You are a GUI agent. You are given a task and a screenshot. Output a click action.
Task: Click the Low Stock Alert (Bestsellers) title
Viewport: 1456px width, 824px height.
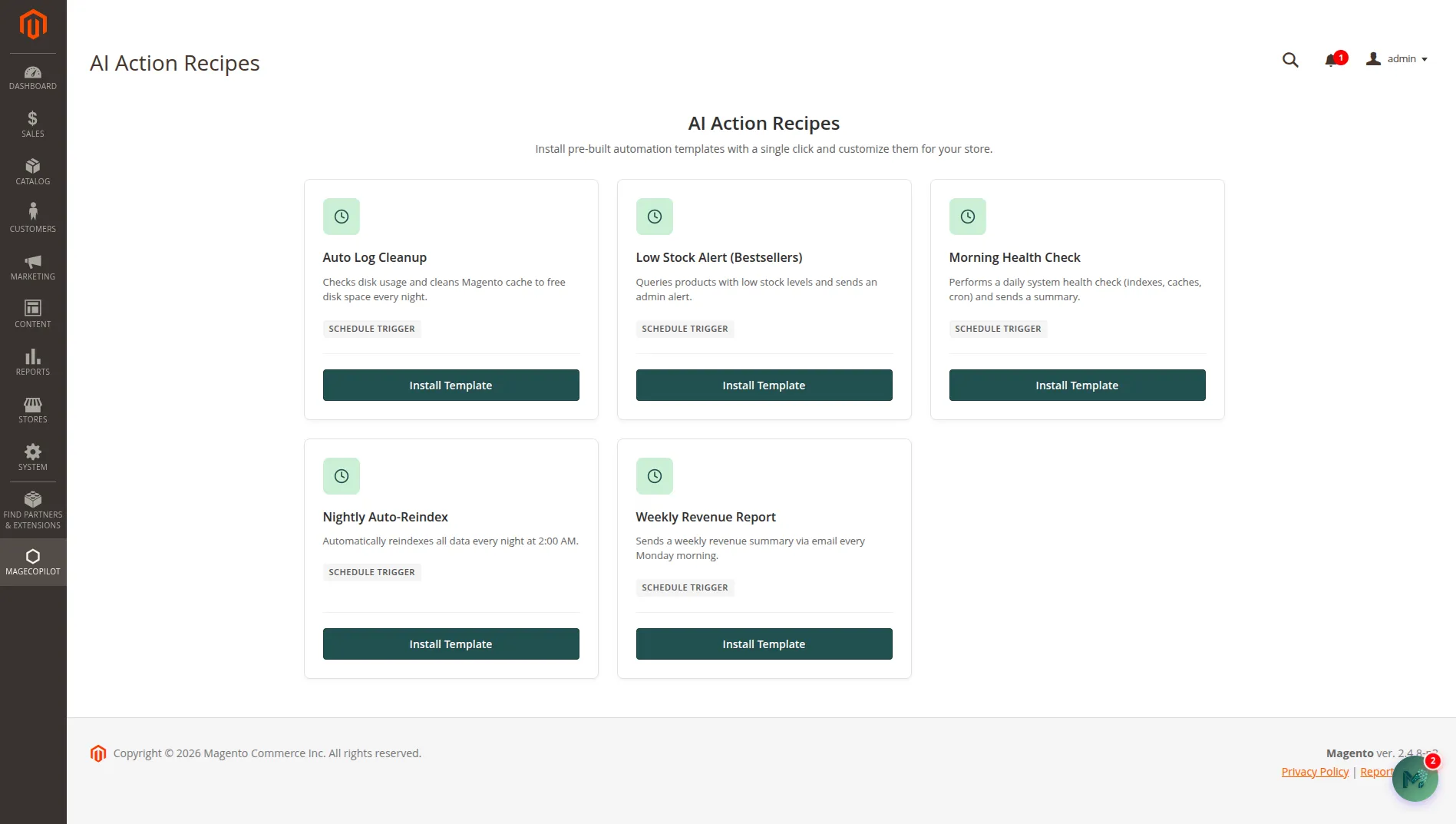719,258
